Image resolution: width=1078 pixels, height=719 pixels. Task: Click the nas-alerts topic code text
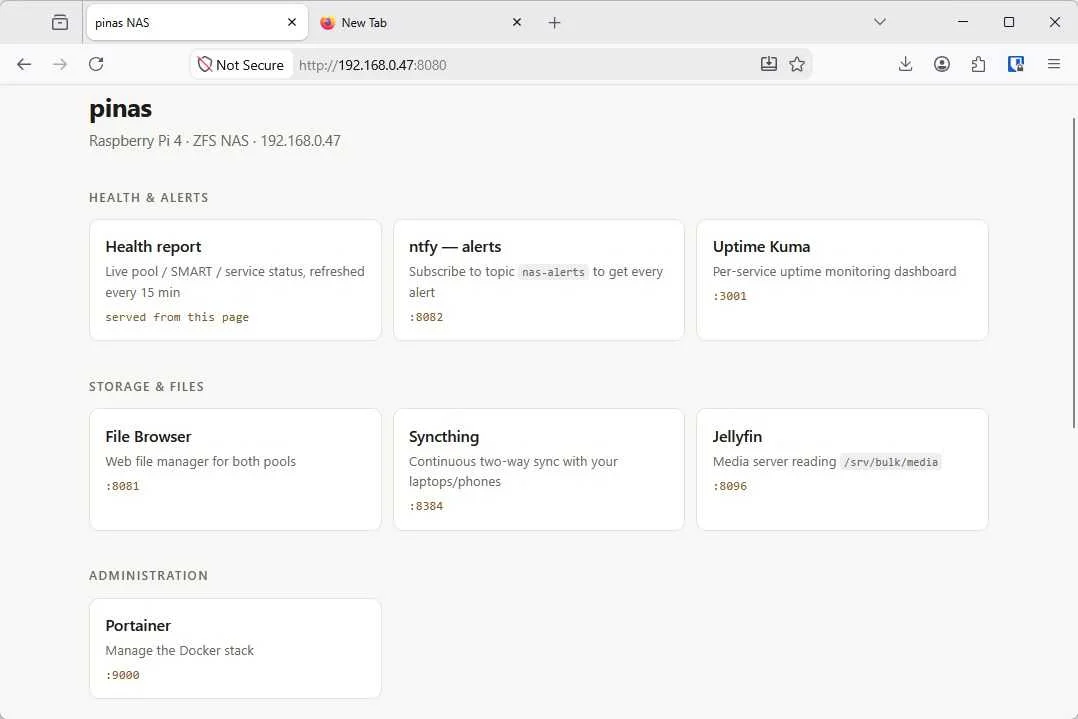pyautogui.click(x=553, y=272)
